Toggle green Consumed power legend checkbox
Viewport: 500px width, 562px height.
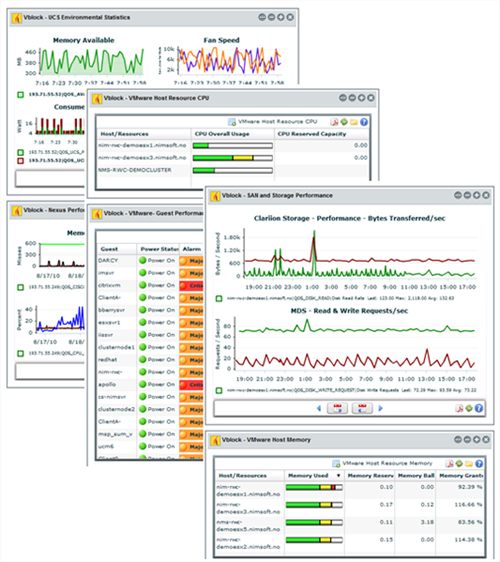pyautogui.click(x=20, y=152)
